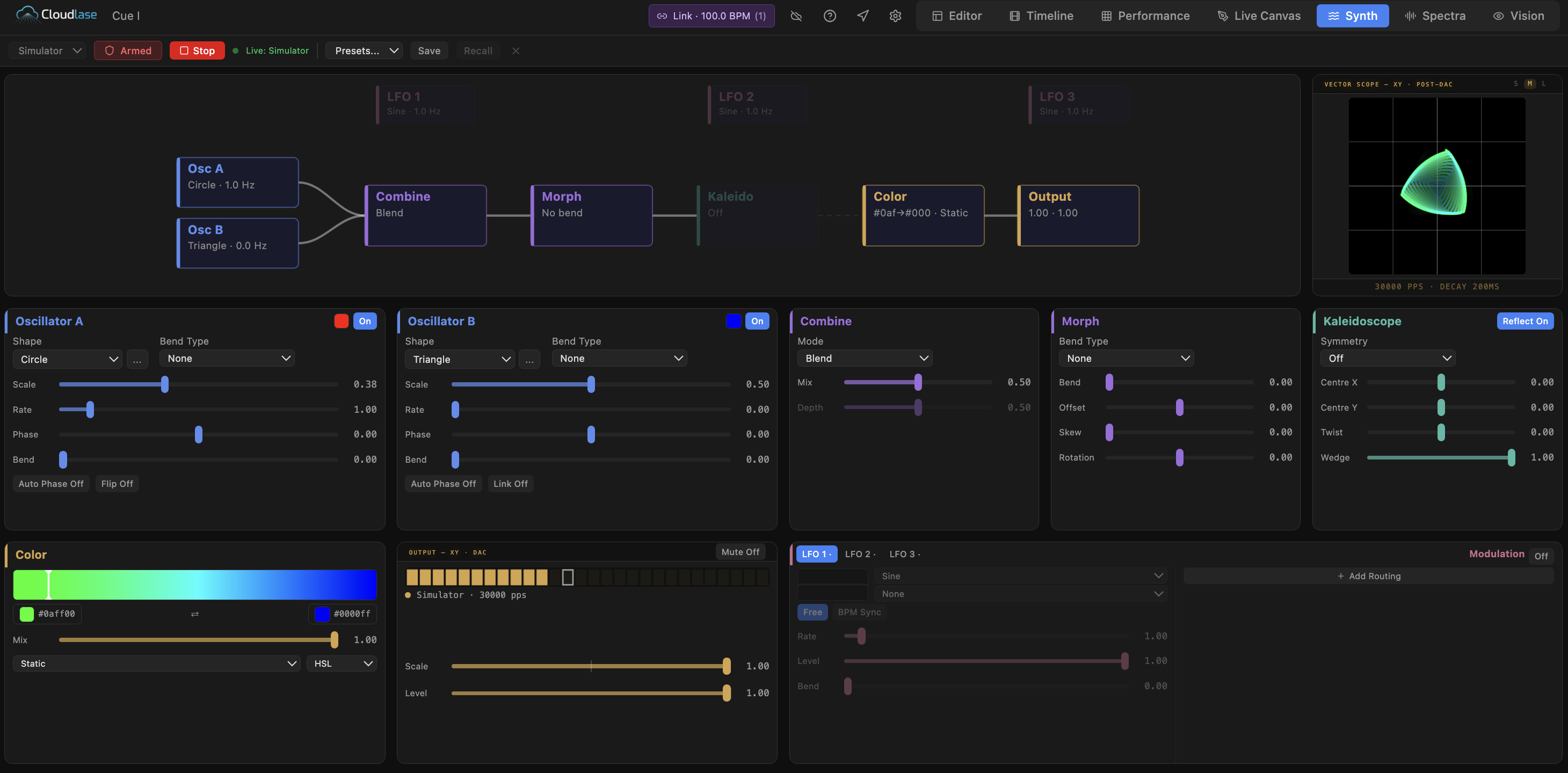The width and height of the screenshot is (1568, 773).
Task: Switch to the Live Canvas tab
Action: coord(1258,16)
